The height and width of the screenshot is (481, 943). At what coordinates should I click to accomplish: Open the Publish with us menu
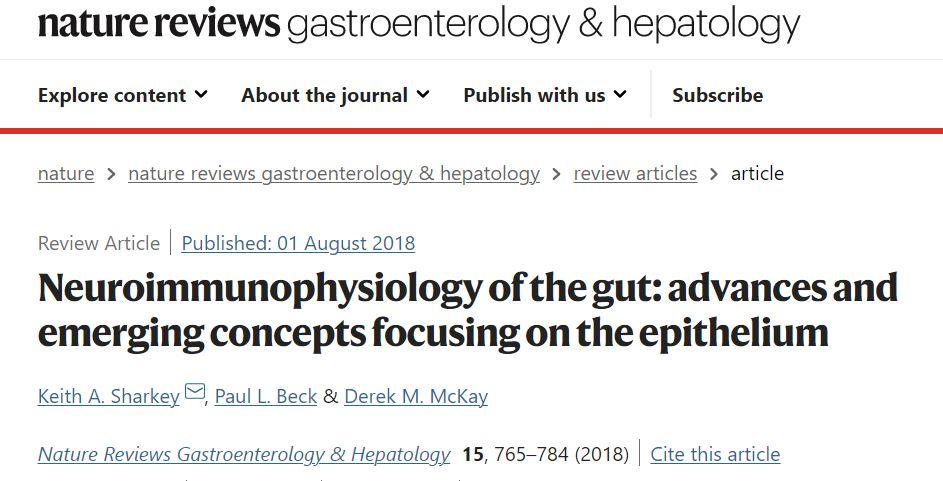click(x=534, y=96)
